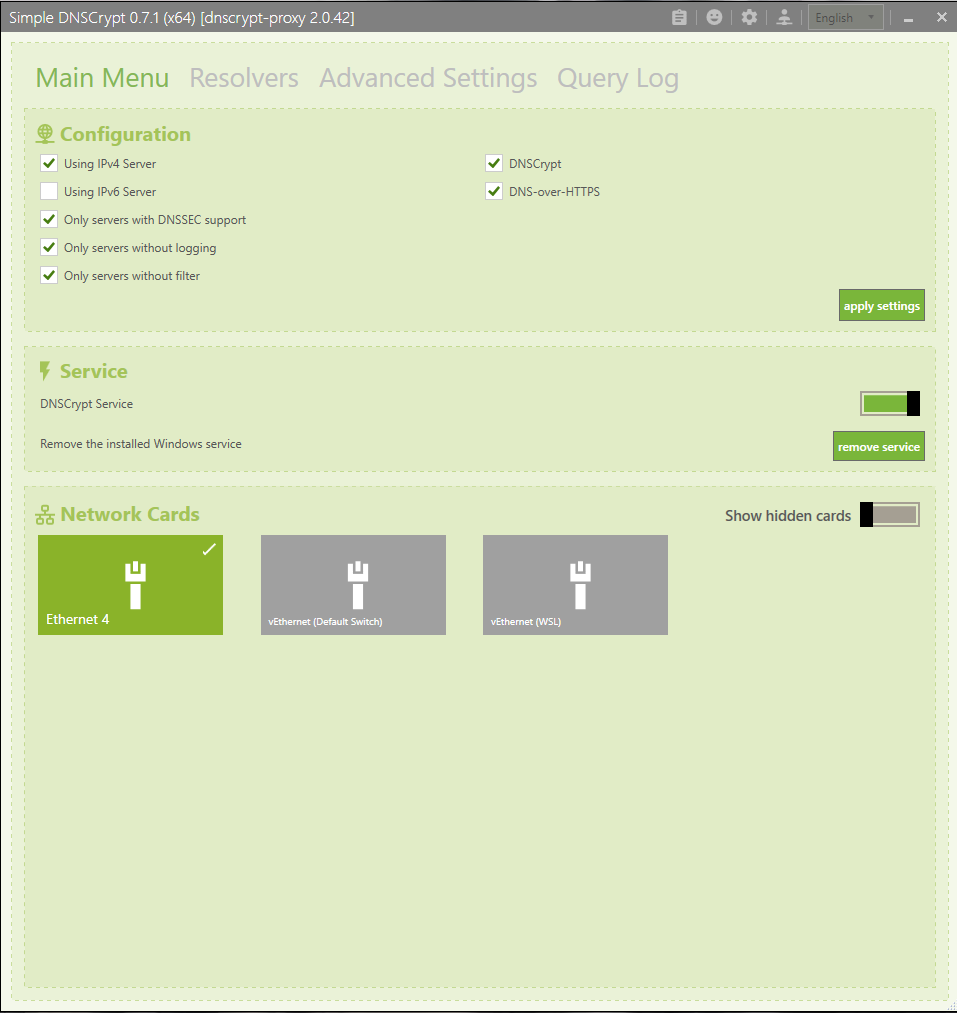The image size is (957, 1013).
Task: View the Query Log tab
Action: [x=618, y=79]
